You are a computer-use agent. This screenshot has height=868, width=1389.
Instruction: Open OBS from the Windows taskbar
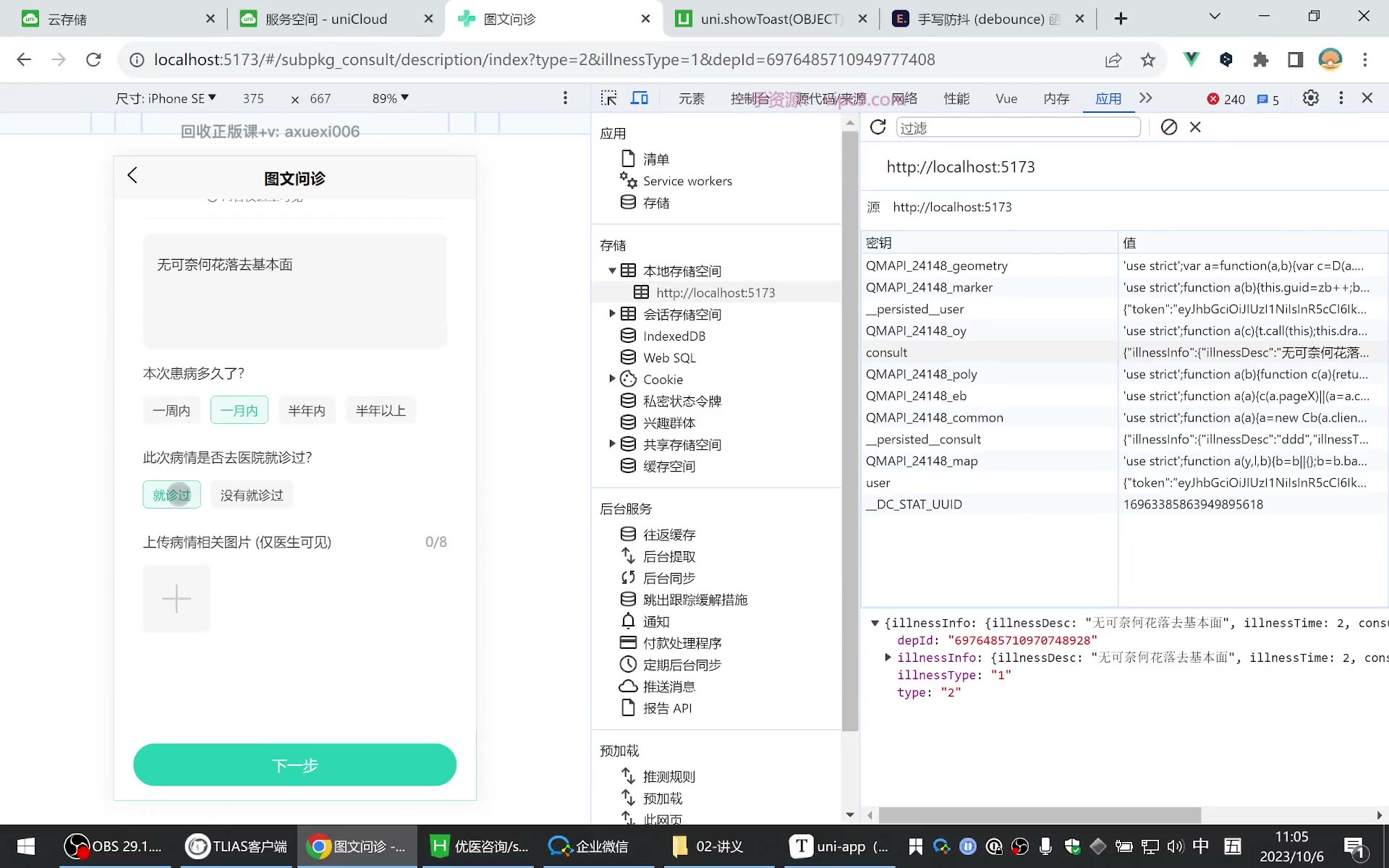pos(114,846)
